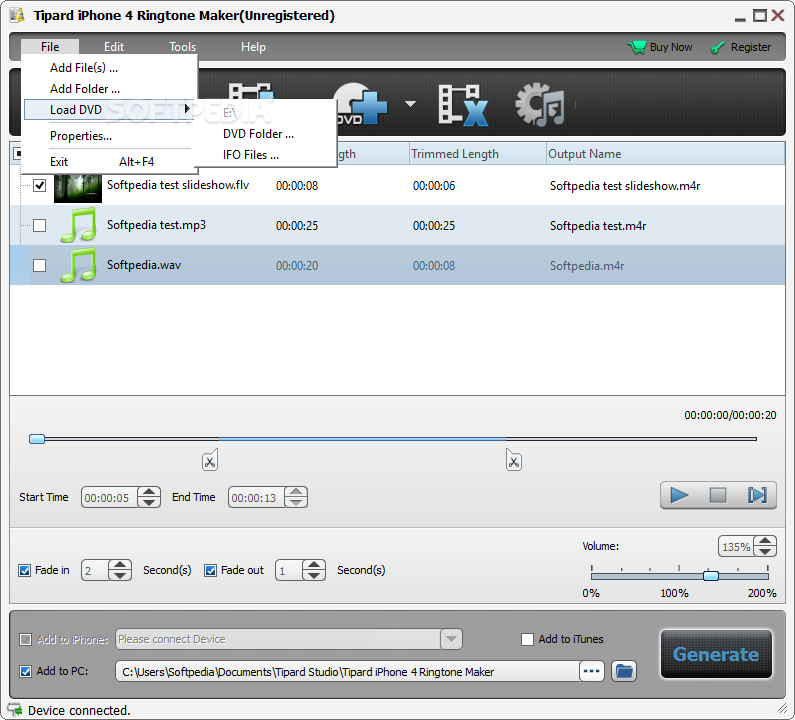Viewport: 795px width, 720px height.
Task: Click the end trim scissors marker
Action: click(x=514, y=460)
